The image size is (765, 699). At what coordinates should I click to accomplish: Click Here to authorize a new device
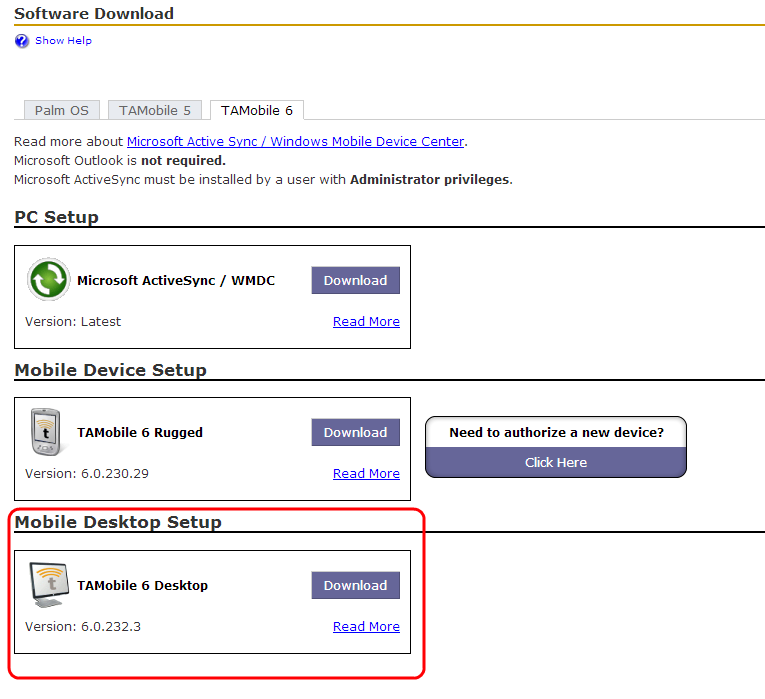[556, 462]
